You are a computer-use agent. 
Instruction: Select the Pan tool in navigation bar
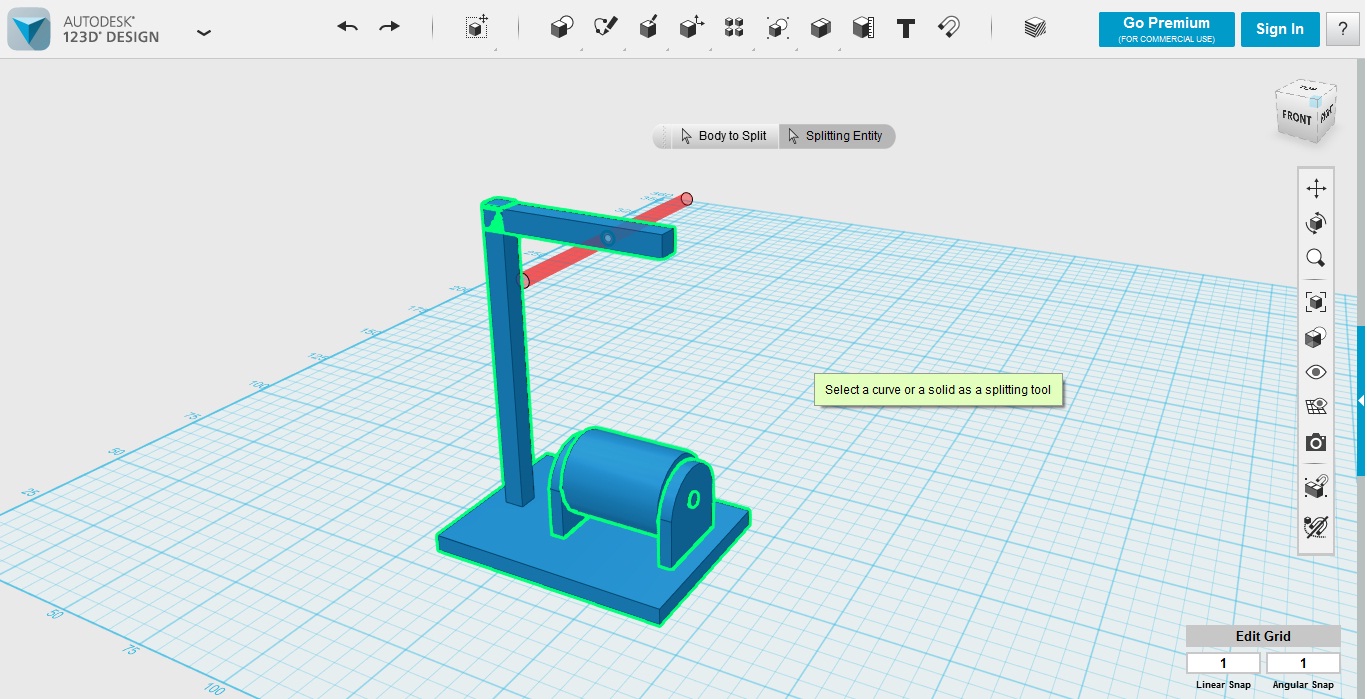tap(1316, 188)
